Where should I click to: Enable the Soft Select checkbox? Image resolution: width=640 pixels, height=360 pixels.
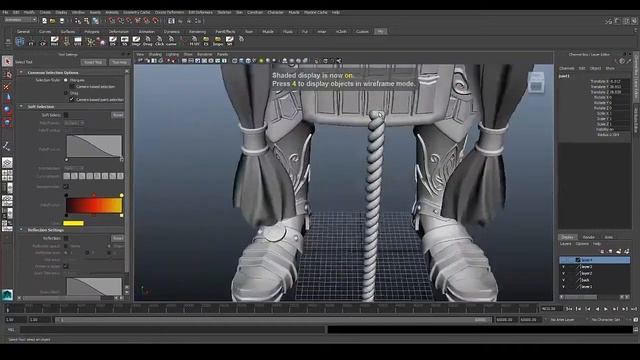[66, 115]
